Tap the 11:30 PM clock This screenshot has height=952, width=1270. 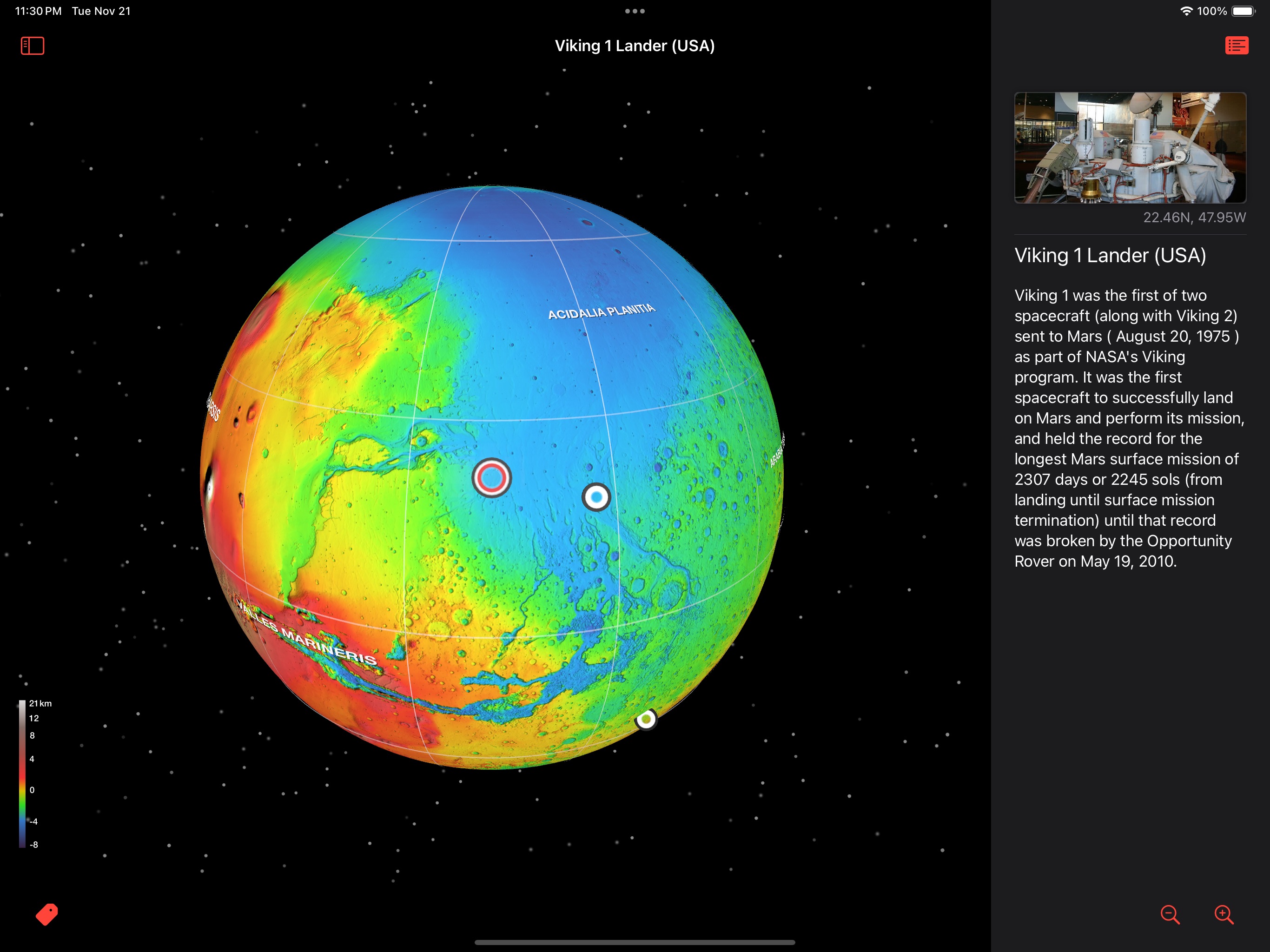pyautogui.click(x=38, y=11)
